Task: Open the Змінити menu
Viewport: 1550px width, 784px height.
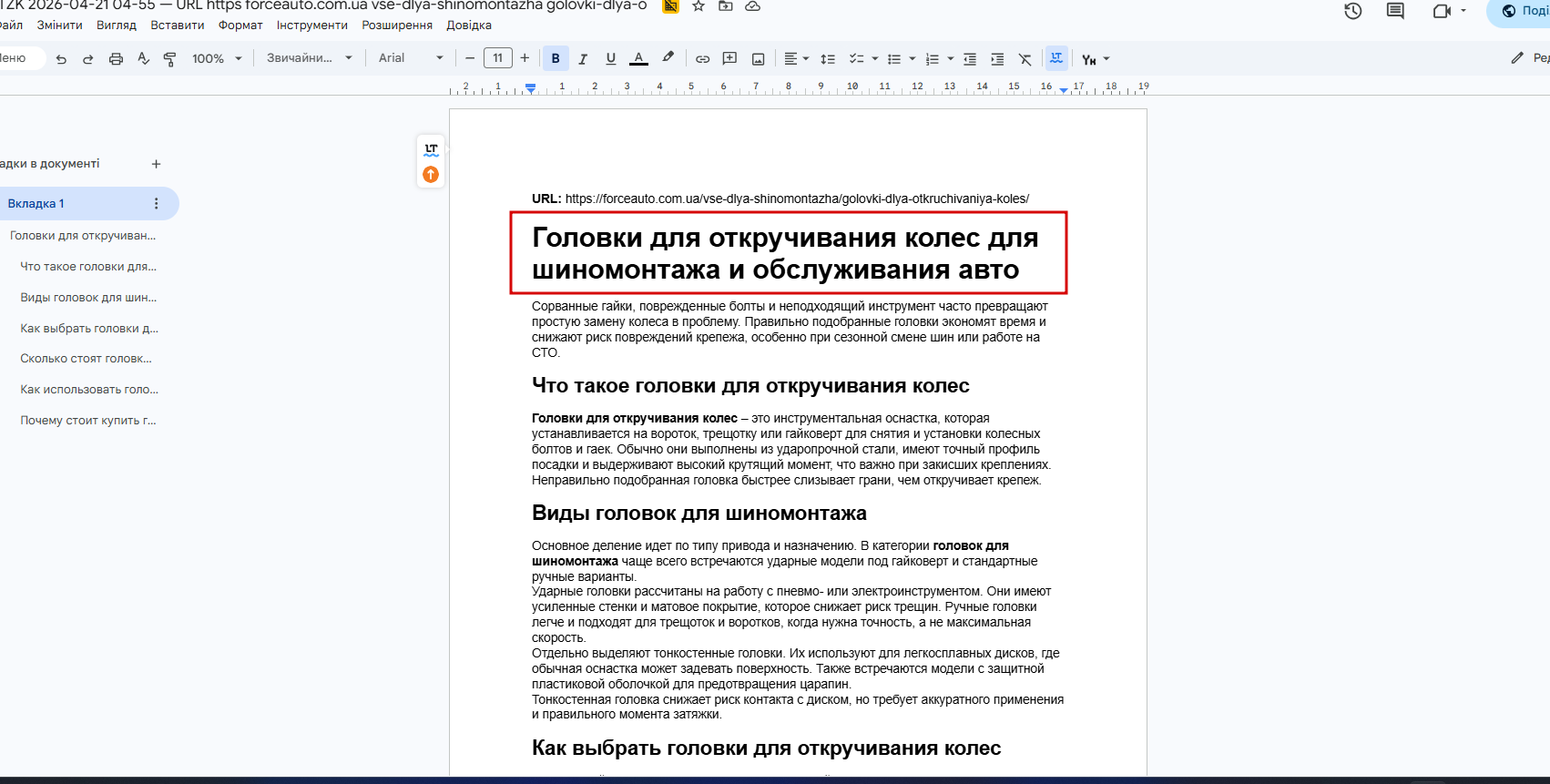Action: [x=60, y=25]
